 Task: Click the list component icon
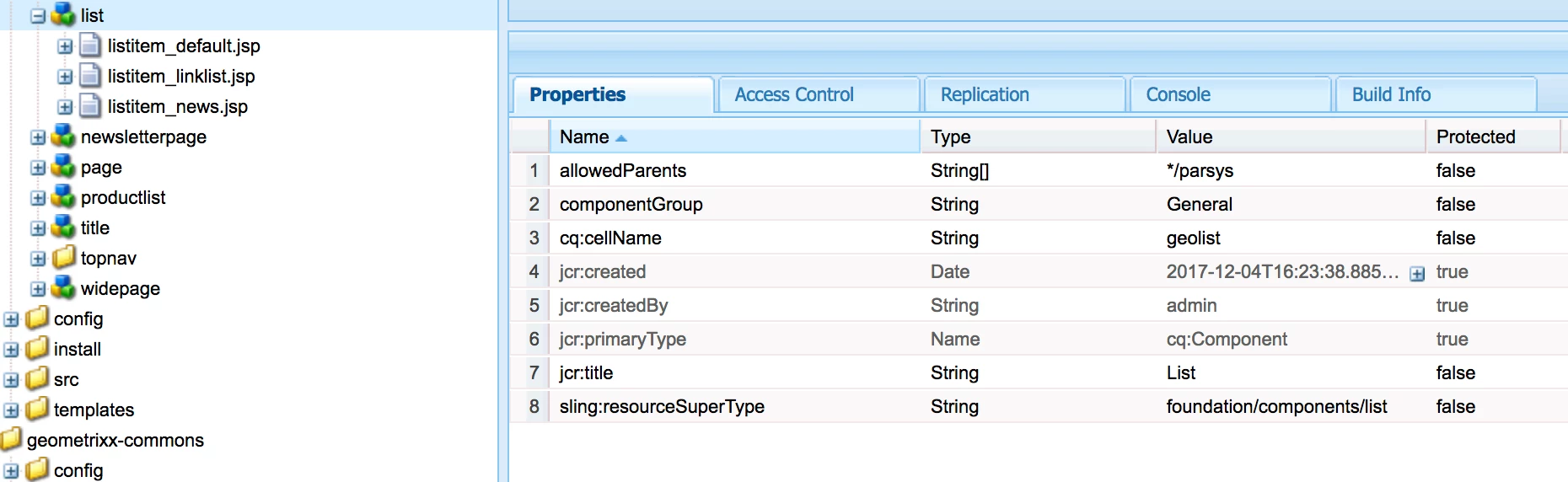pyautogui.click(x=63, y=15)
